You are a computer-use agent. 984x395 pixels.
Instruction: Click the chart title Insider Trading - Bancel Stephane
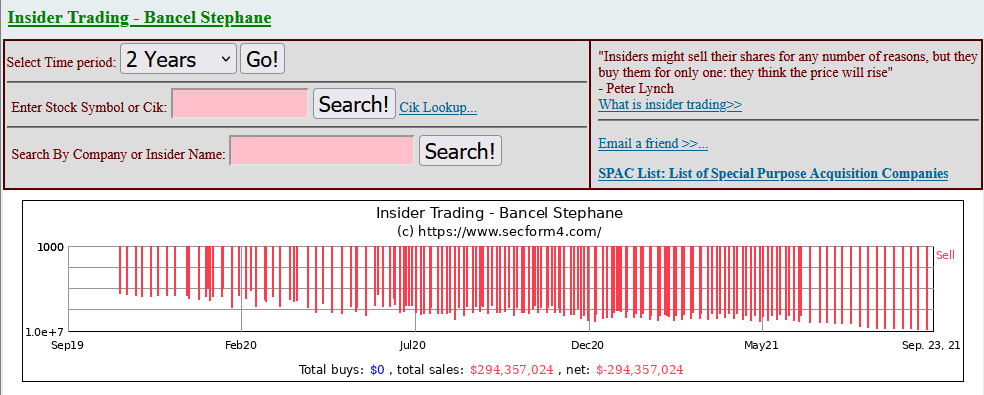[x=500, y=212]
